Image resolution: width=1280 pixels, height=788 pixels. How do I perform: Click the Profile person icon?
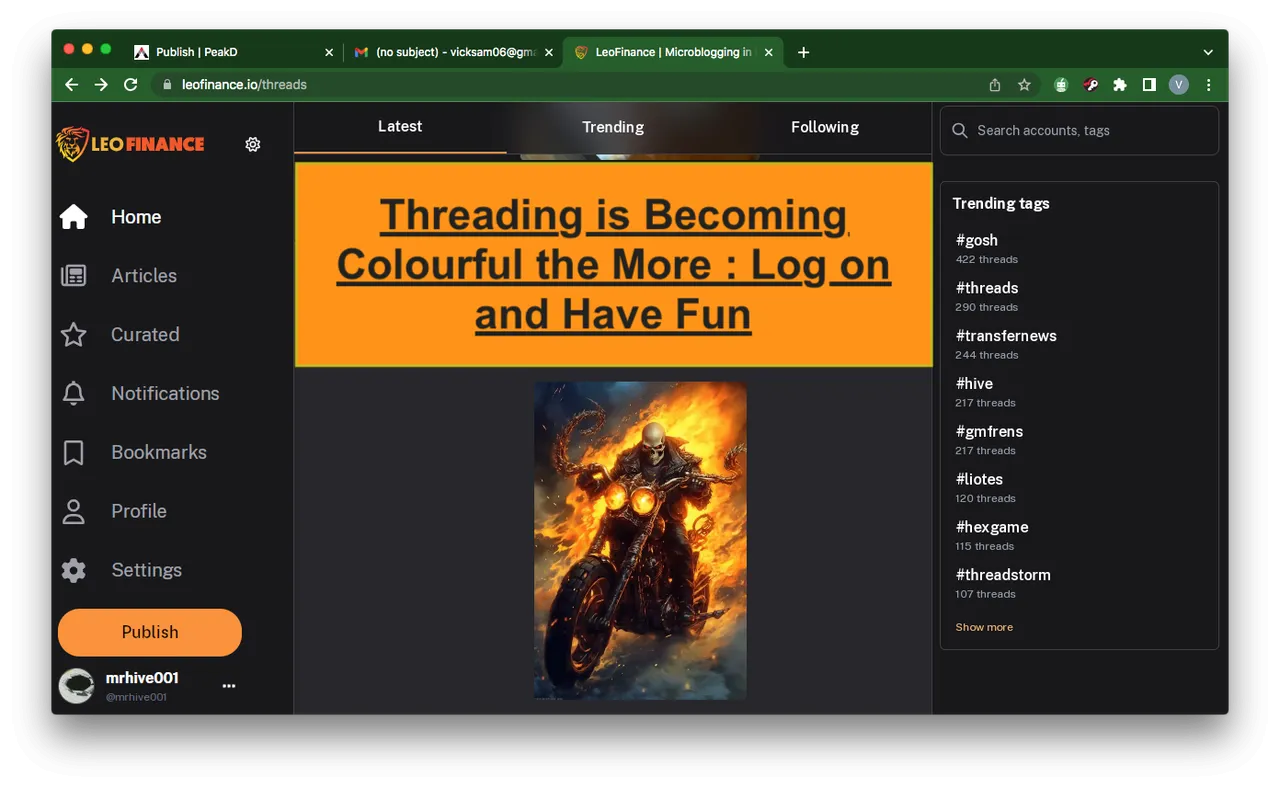click(x=74, y=511)
